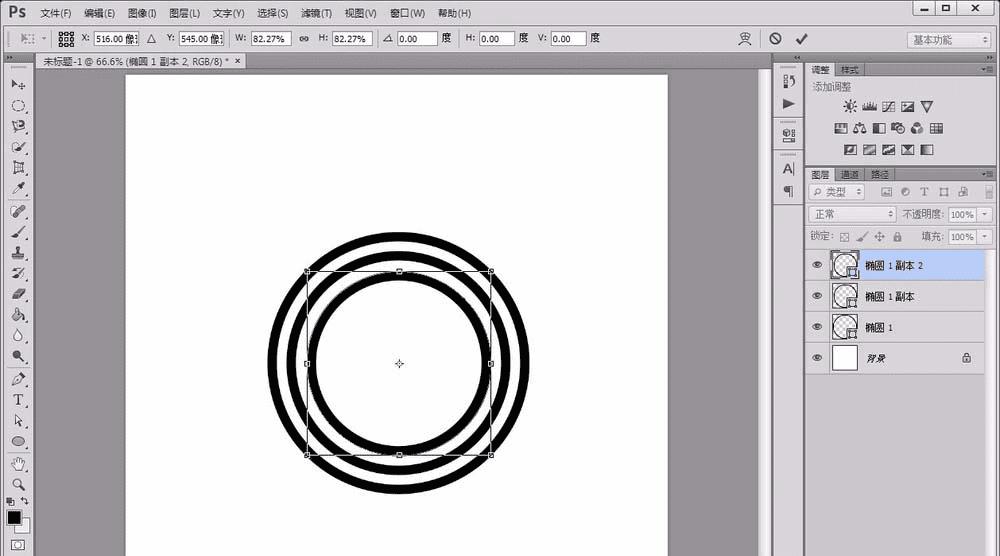Commit the transform with checkmark icon
Screen dimensions: 1000x556
[x=802, y=39]
